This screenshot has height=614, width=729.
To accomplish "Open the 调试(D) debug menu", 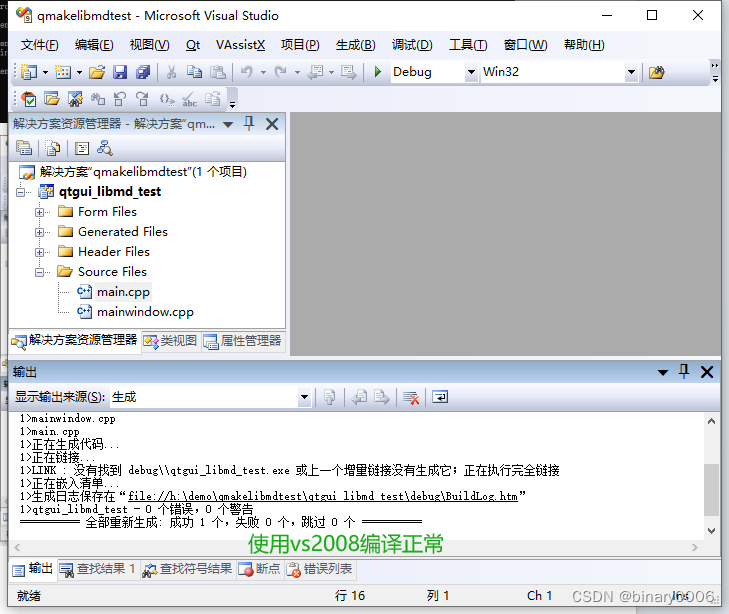I will point(412,45).
